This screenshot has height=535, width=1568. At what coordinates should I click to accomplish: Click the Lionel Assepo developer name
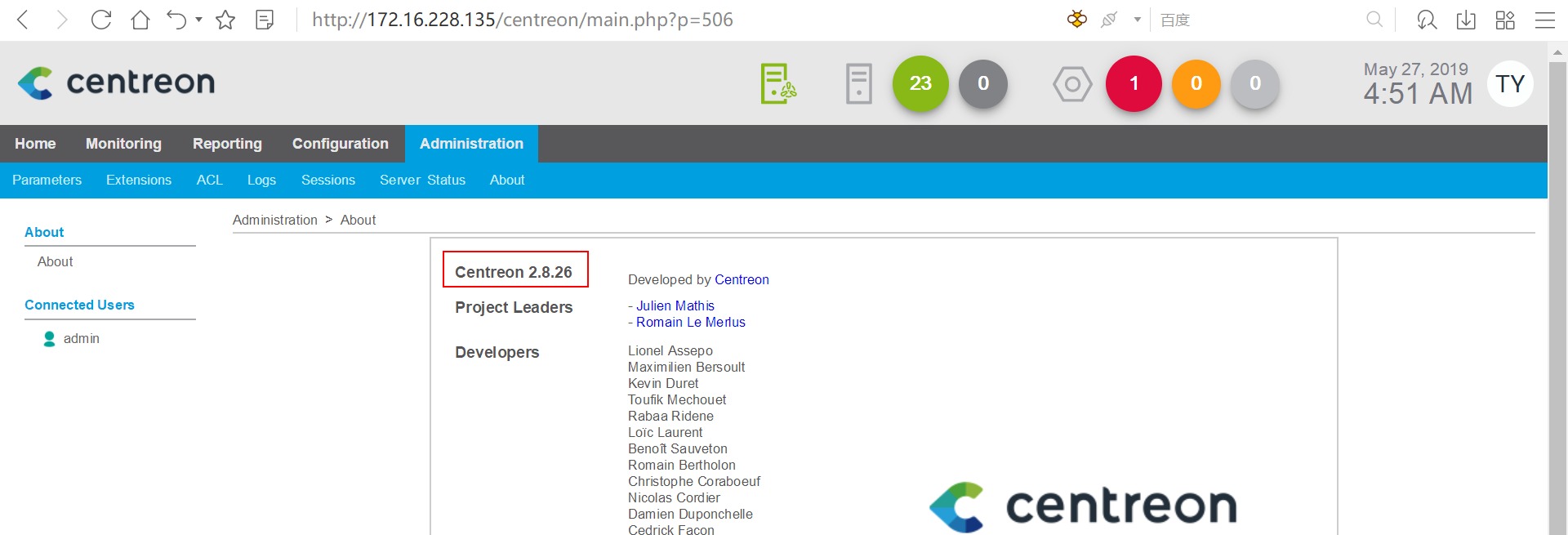(x=670, y=350)
